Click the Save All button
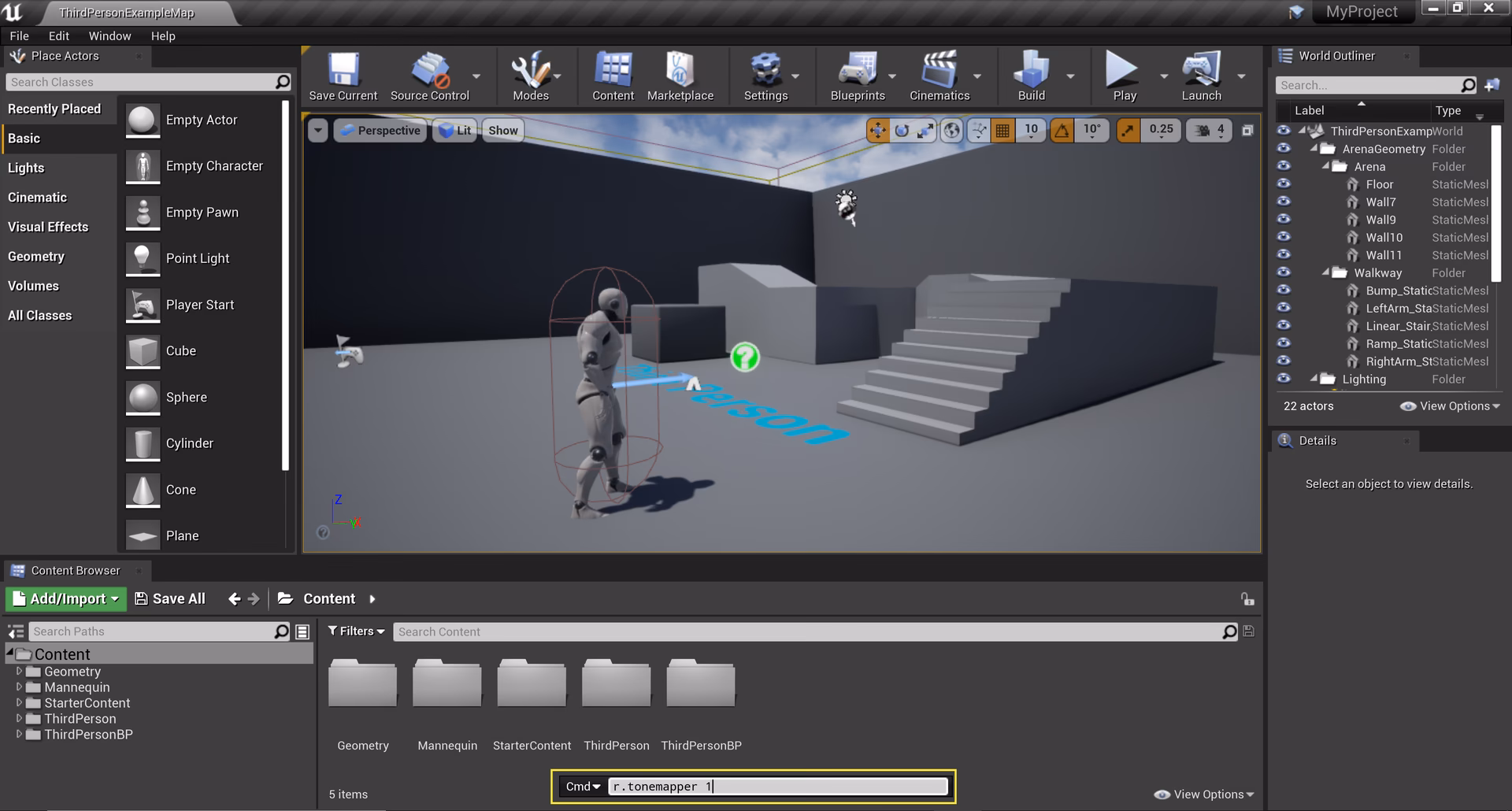 [x=169, y=598]
